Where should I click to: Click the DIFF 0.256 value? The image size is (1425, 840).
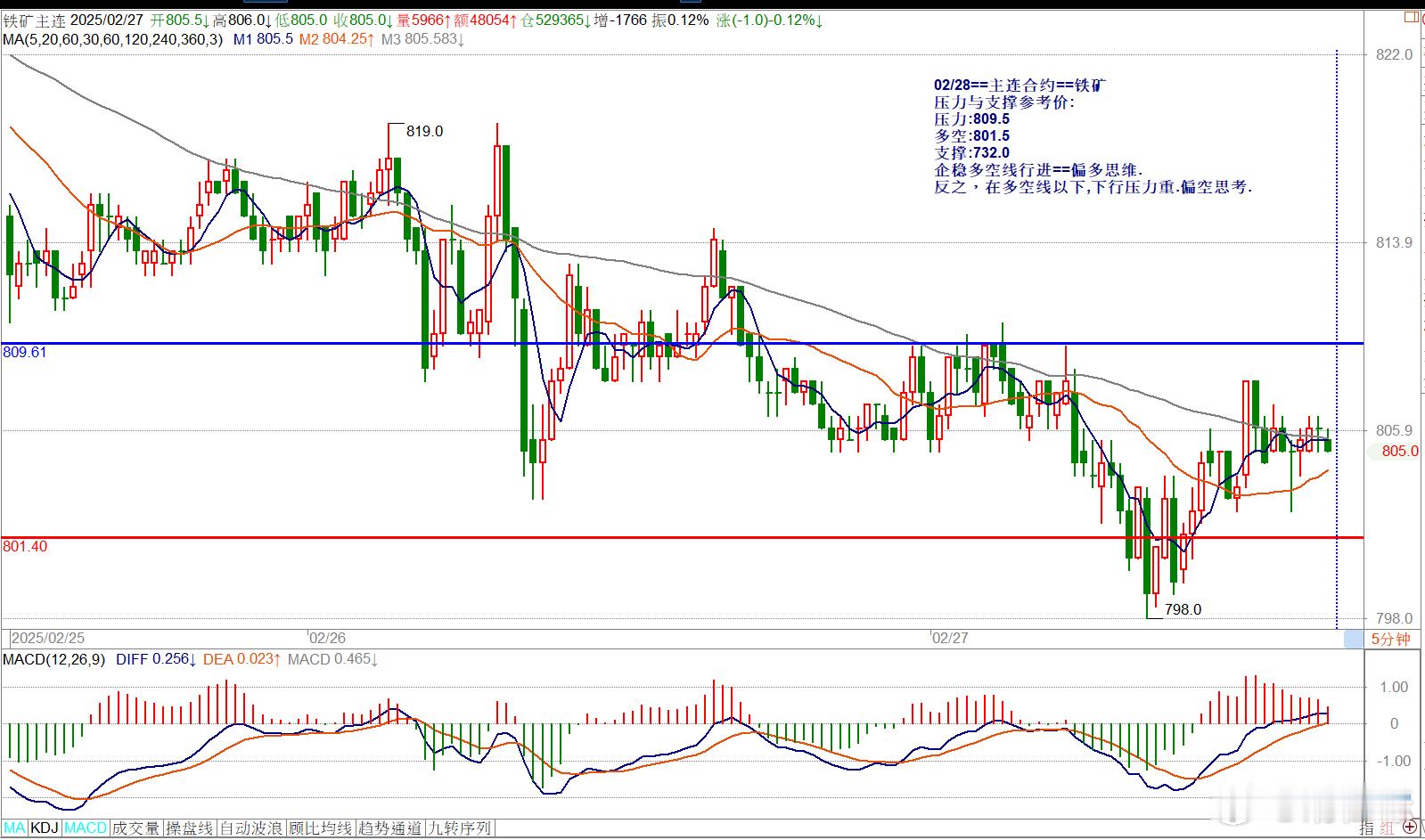[x=157, y=659]
